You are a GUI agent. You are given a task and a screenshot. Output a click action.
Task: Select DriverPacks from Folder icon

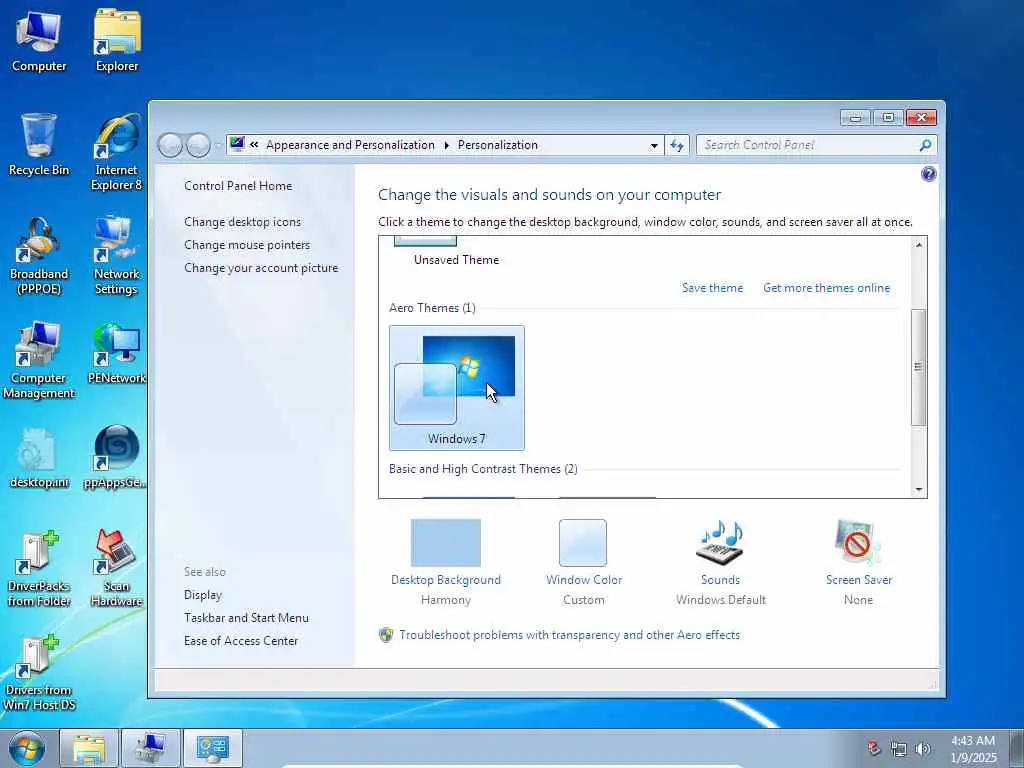[x=39, y=568]
